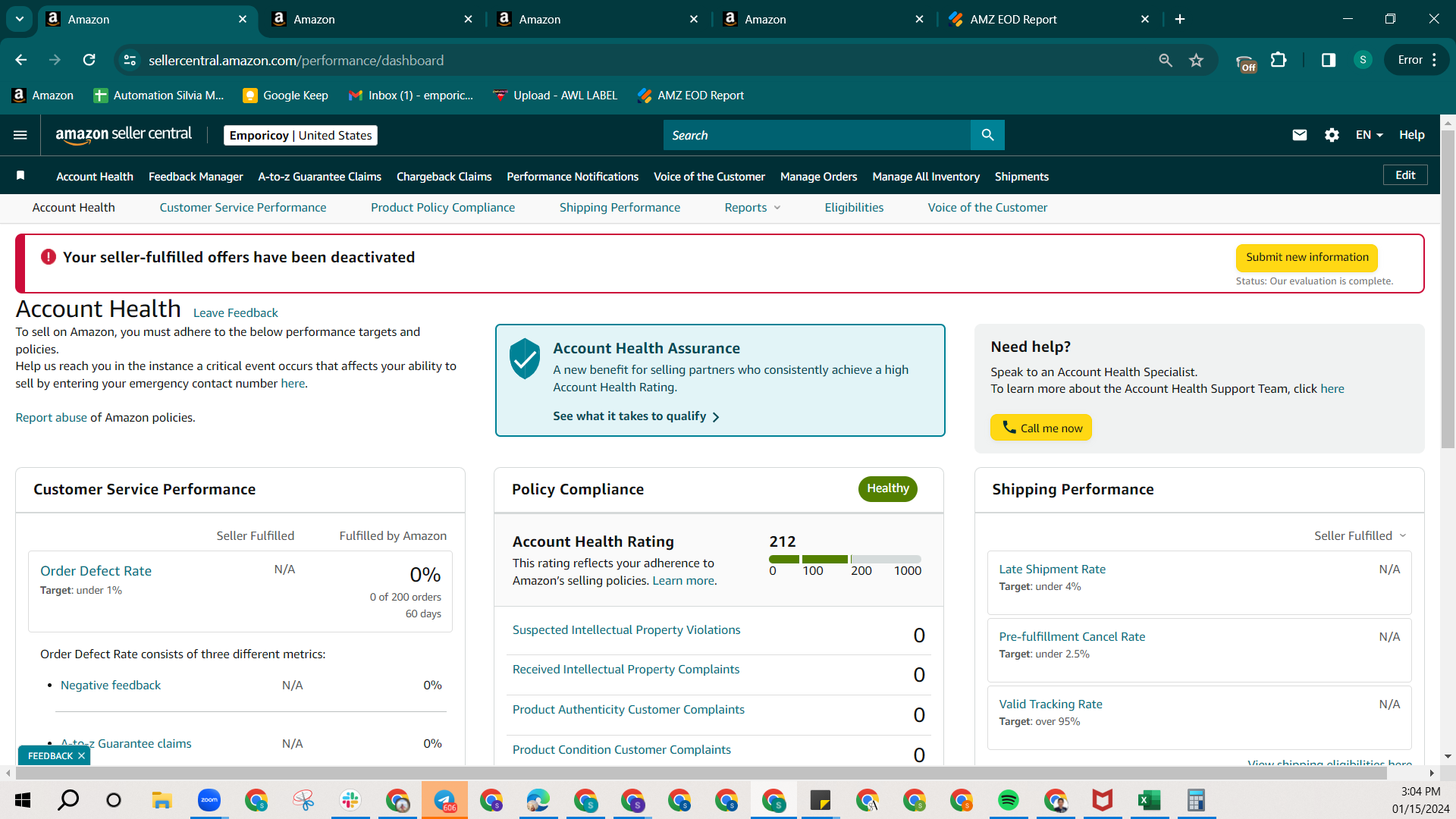The width and height of the screenshot is (1456, 819).
Task: Go back using the browser back arrow
Action: [21, 60]
